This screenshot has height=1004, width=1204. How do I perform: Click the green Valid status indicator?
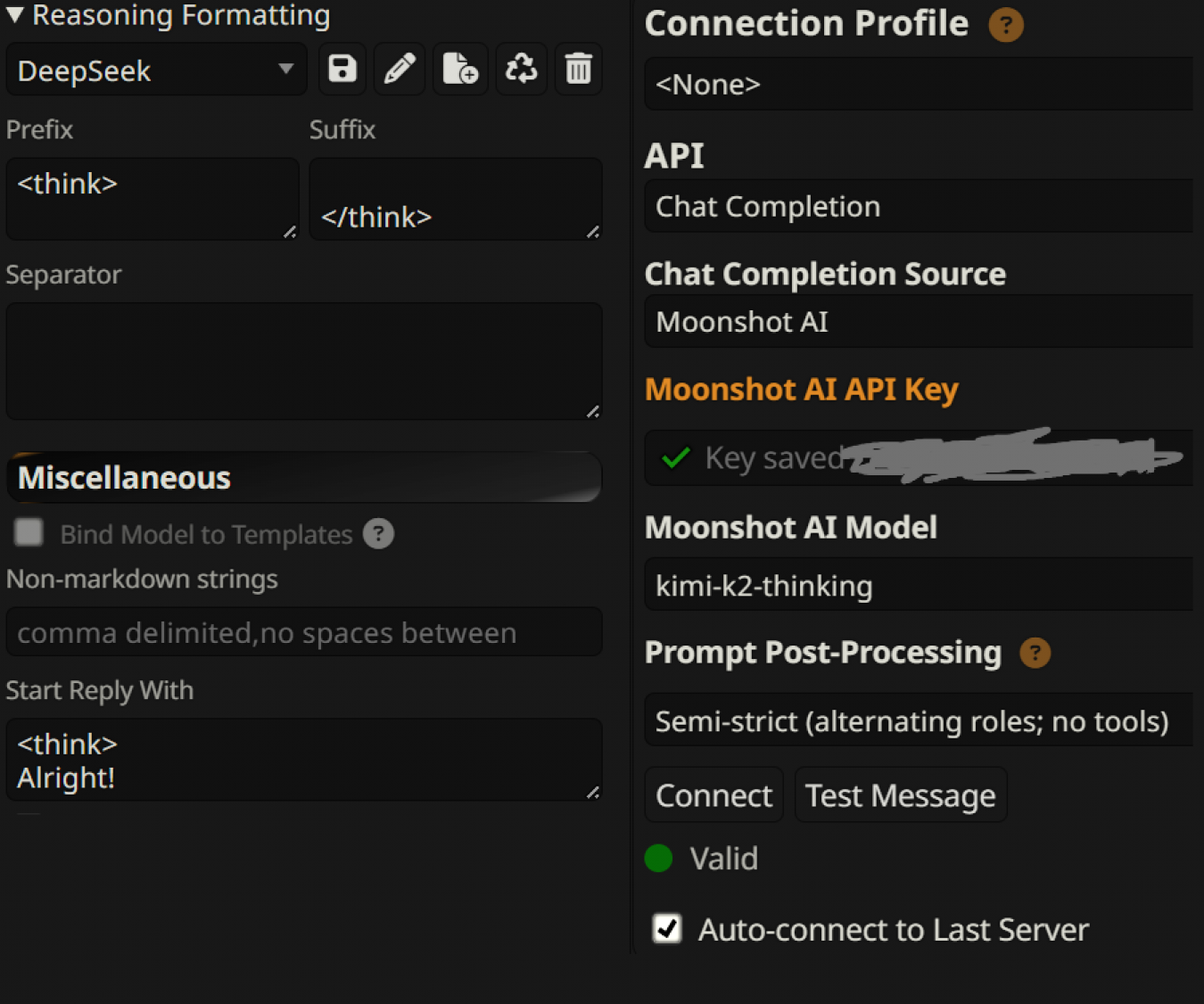[658, 858]
